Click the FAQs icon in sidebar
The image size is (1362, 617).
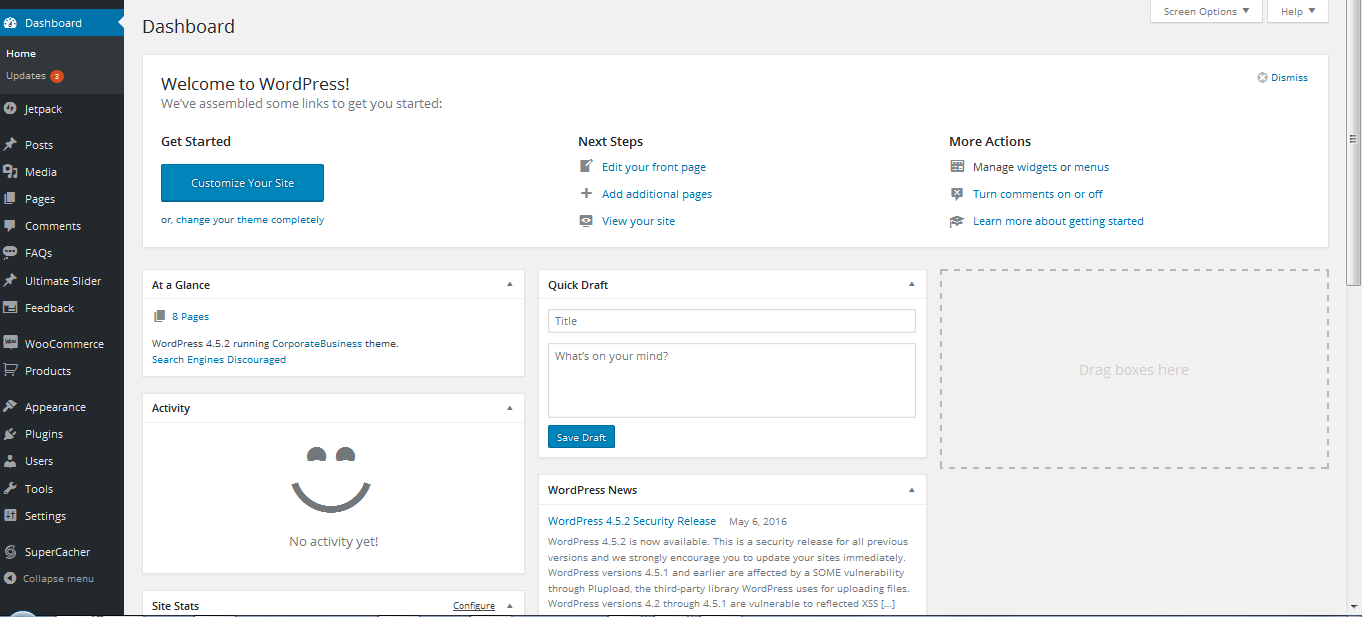pyautogui.click(x=10, y=253)
